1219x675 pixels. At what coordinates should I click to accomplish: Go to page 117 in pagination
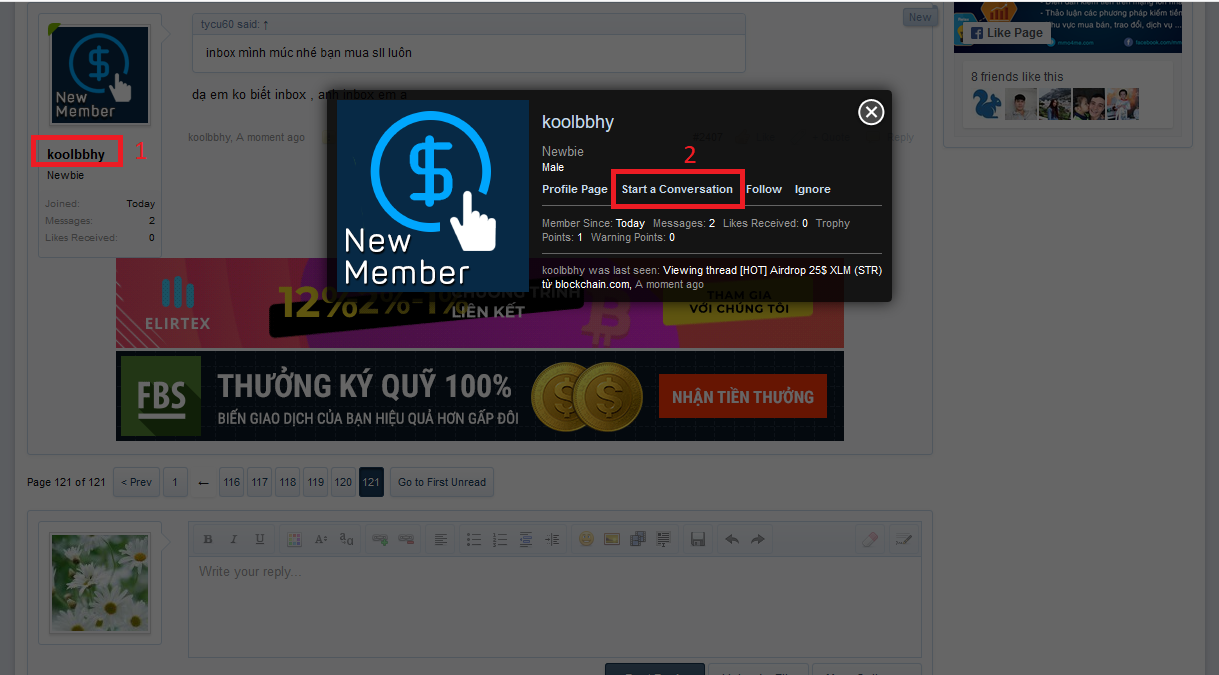click(x=260, y=482)
